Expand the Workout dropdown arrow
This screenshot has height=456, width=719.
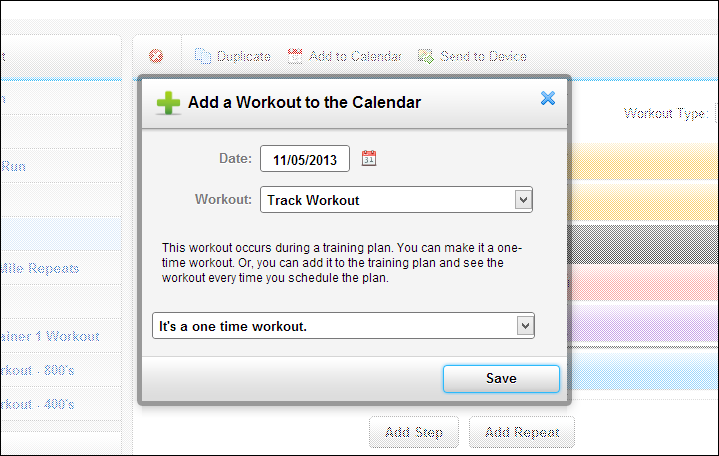(522, 200)
